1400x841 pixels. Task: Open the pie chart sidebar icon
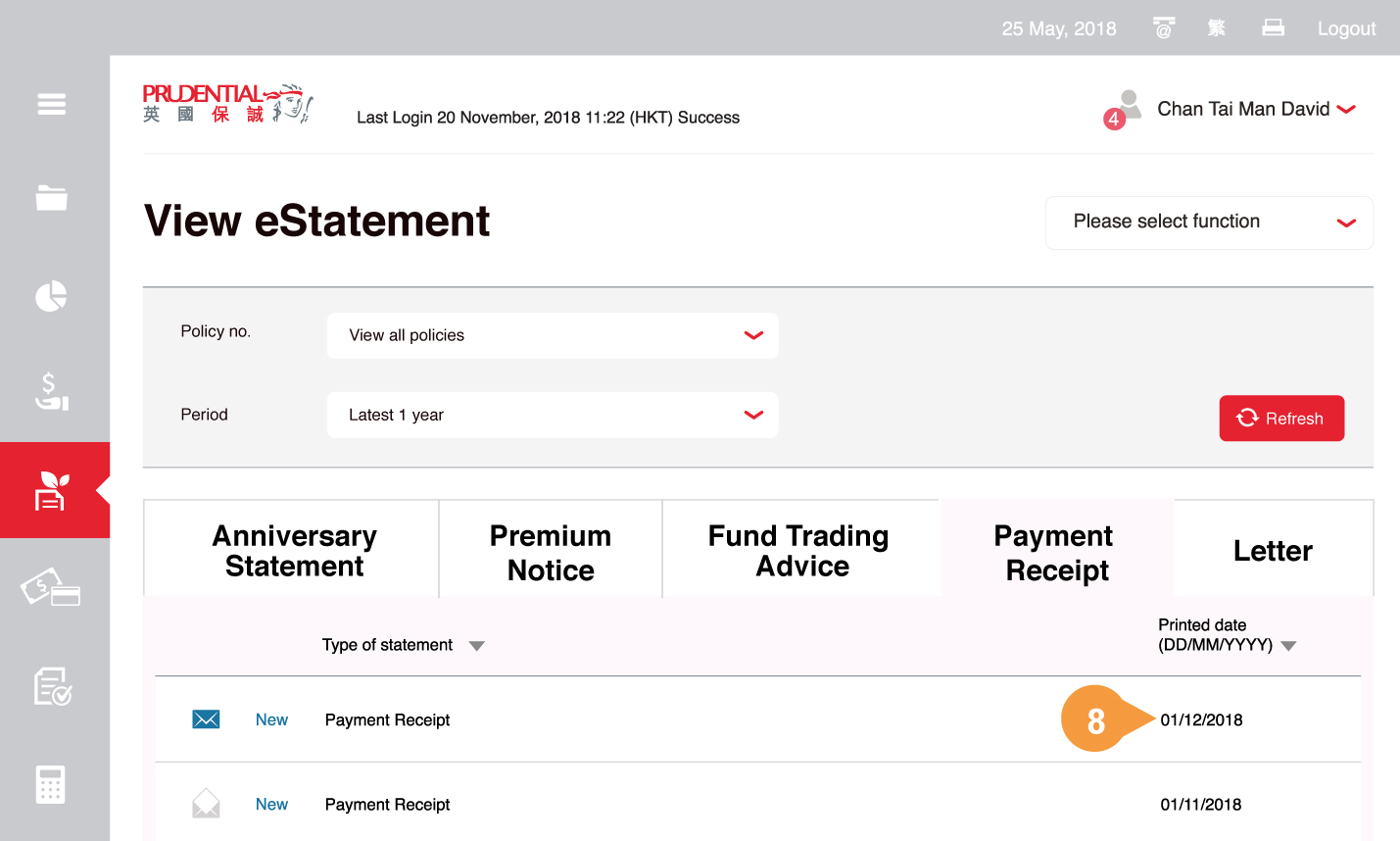pyautogui.click(x=52, y=296)
